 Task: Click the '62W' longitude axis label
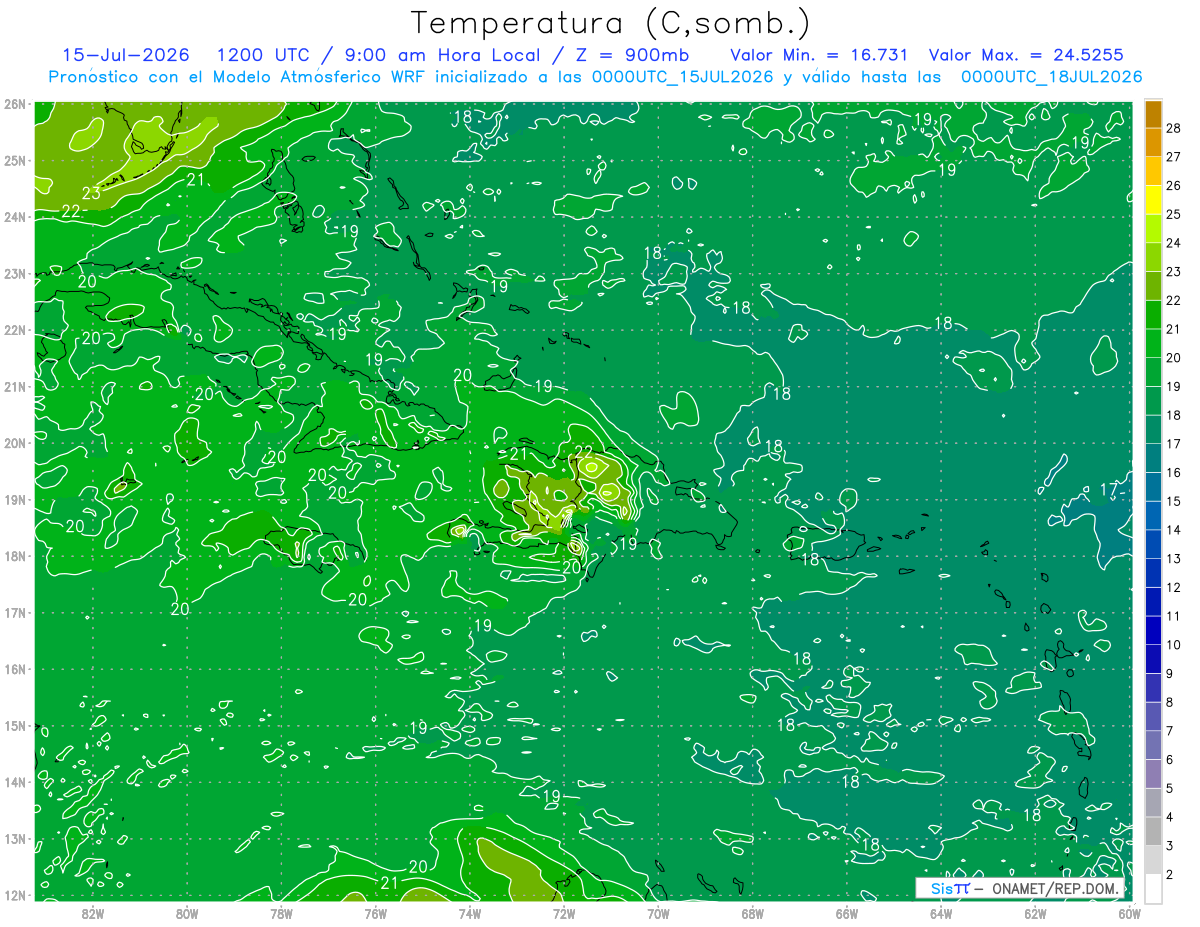pos(1036,913)
